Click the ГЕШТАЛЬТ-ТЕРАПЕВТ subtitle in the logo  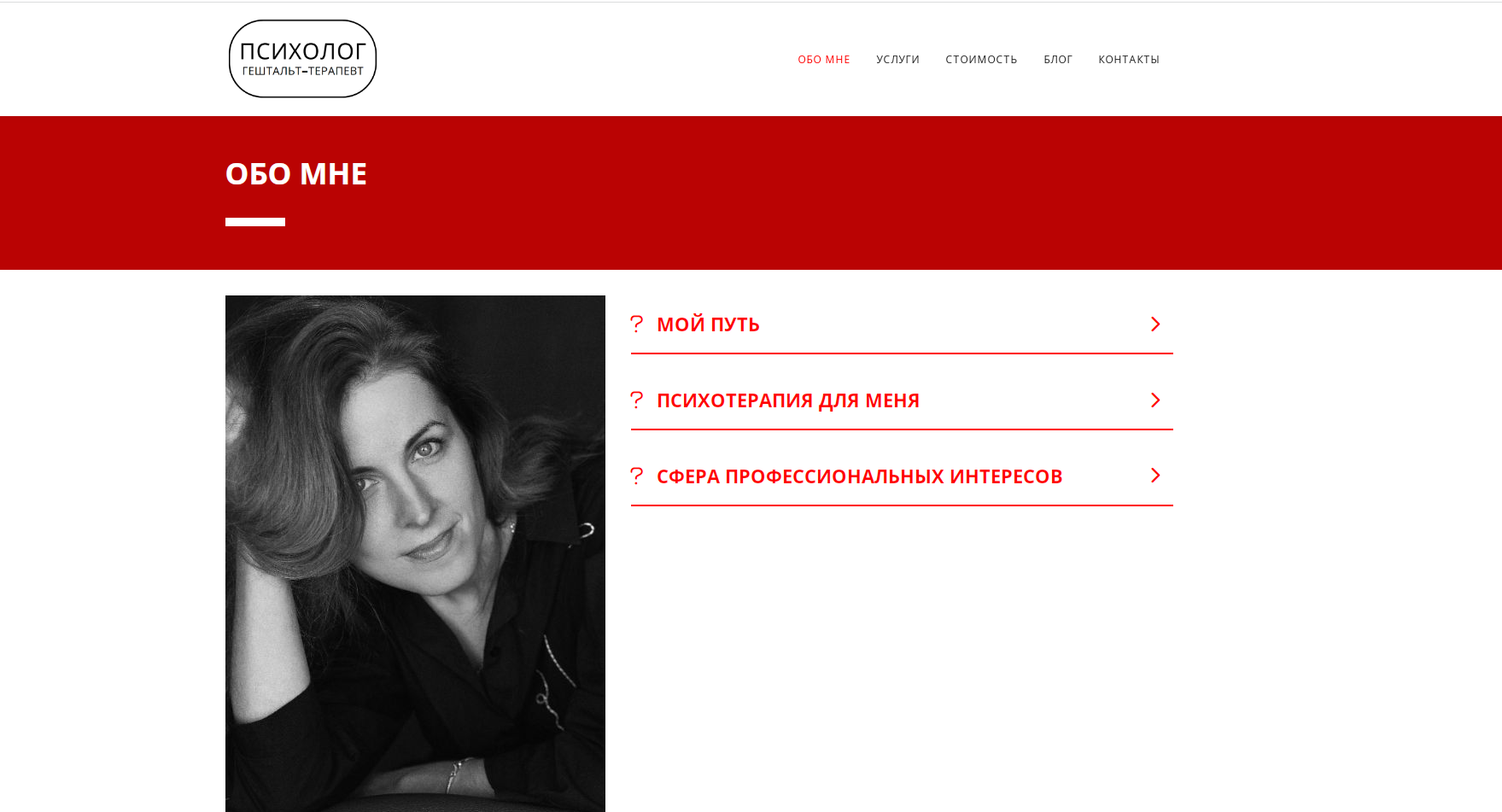[302, 71]
